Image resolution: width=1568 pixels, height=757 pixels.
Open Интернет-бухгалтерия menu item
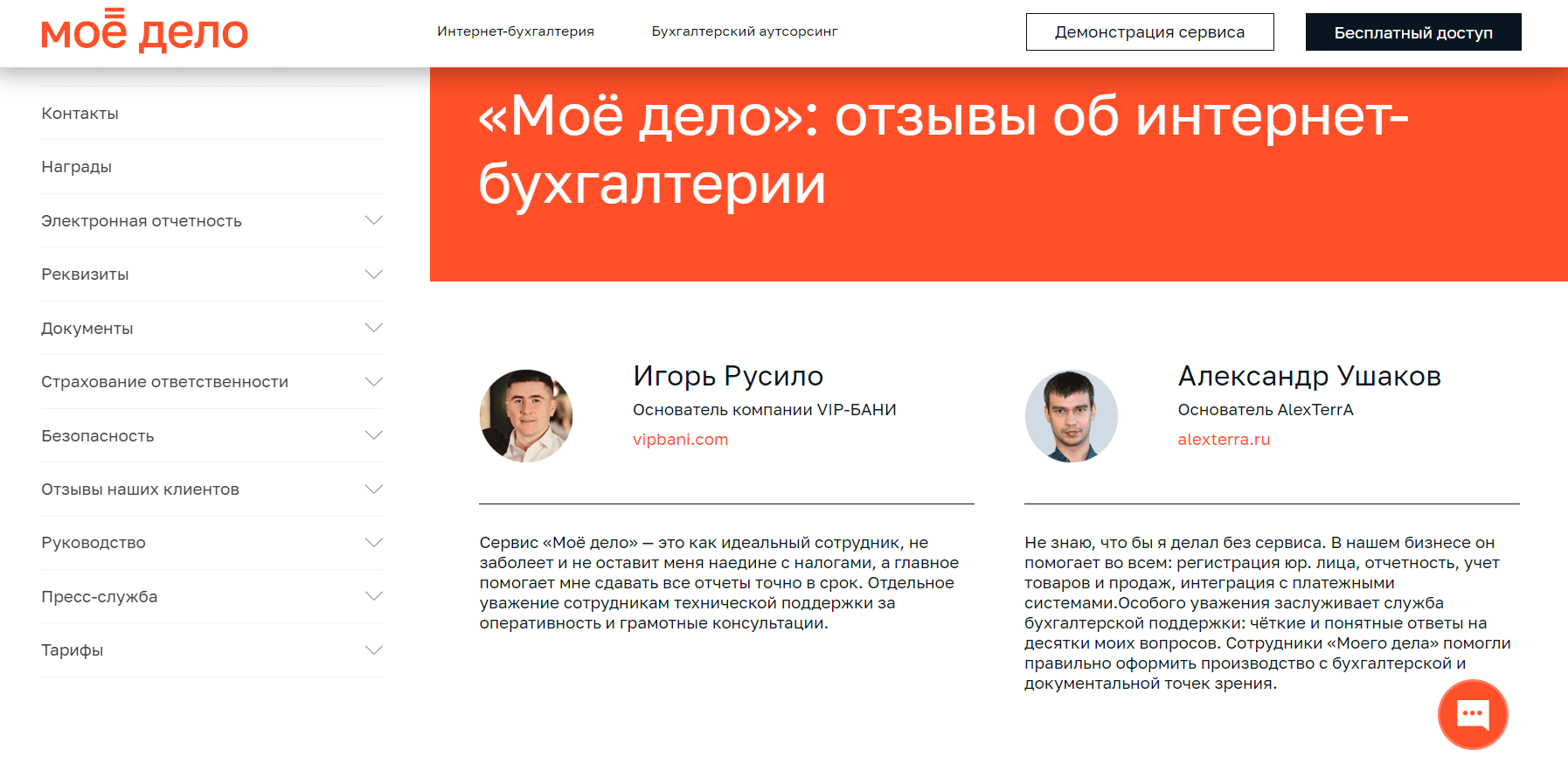pyautogui.click(x=516, y=31)
